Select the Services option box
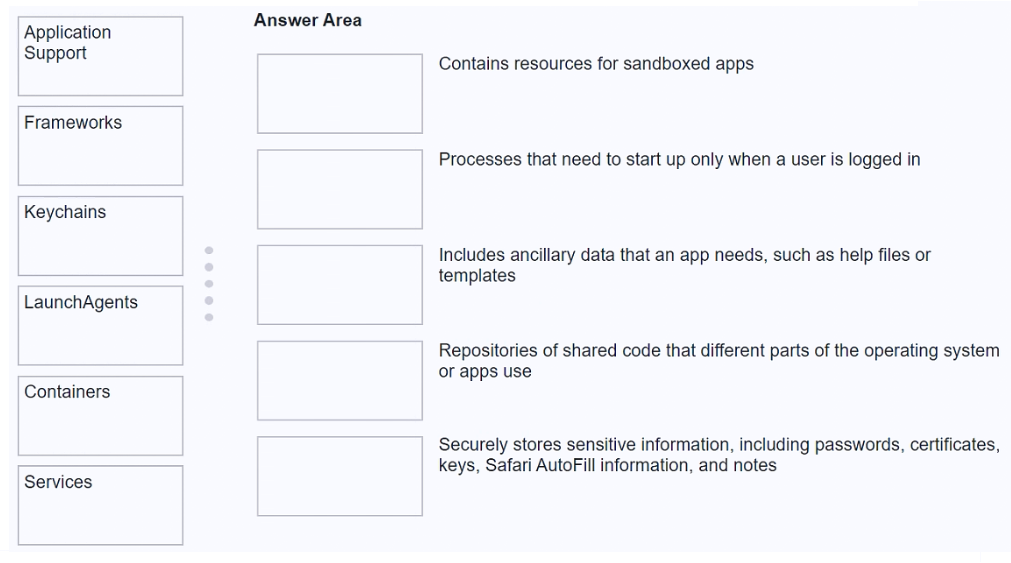1011x563 pixels. point(100,505)
